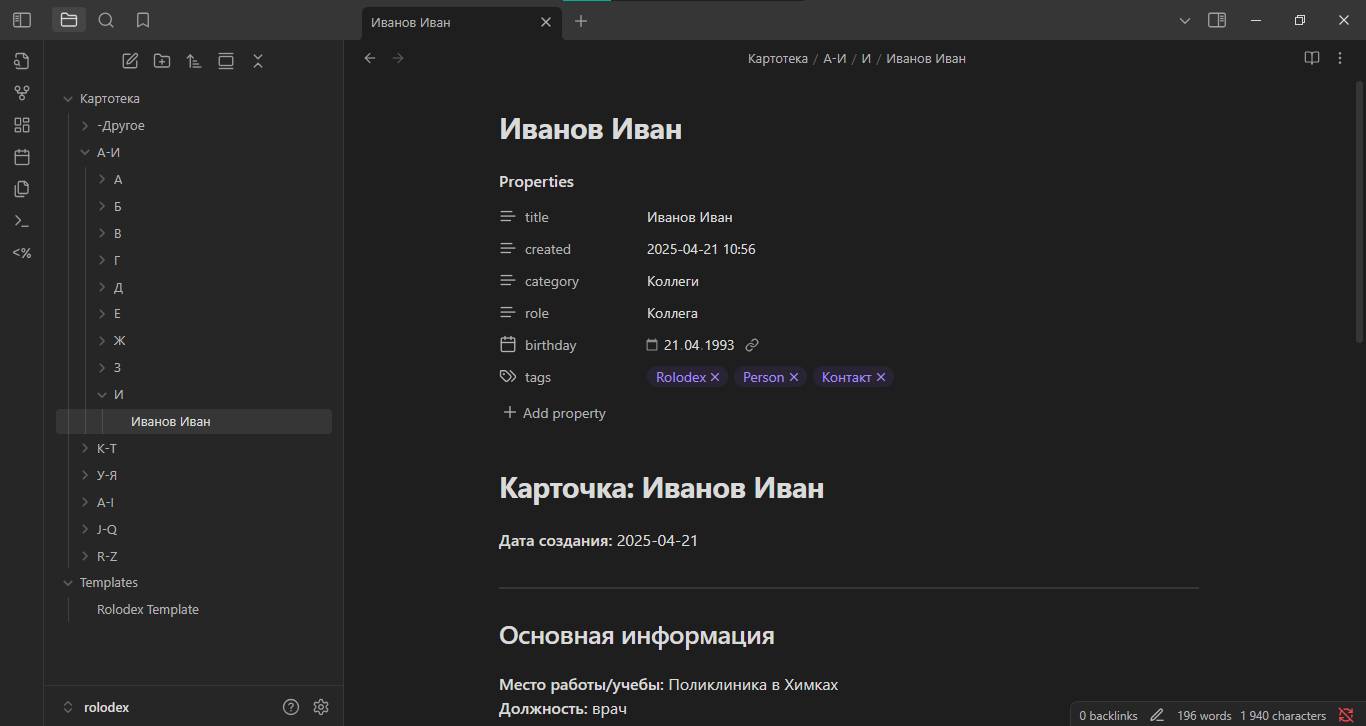Screen dimensions: 1366x726
Task: Expand the Ж folder
Action: [x=102, y=341]
